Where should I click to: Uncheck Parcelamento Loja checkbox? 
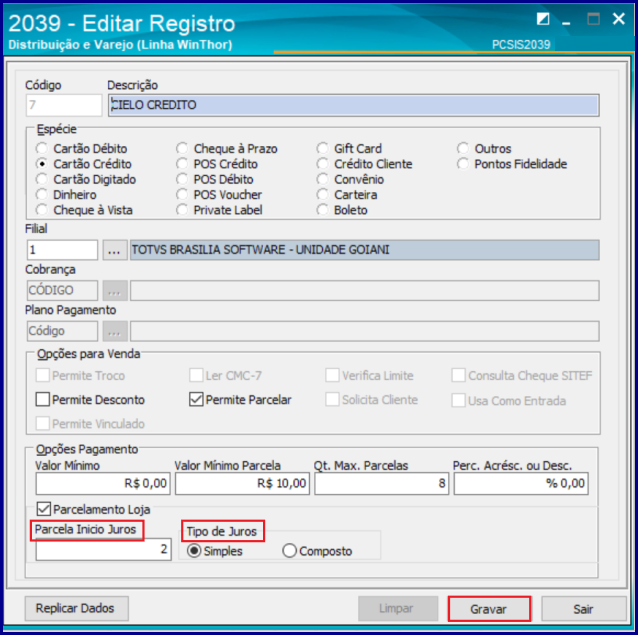click(x=44, y=509)
